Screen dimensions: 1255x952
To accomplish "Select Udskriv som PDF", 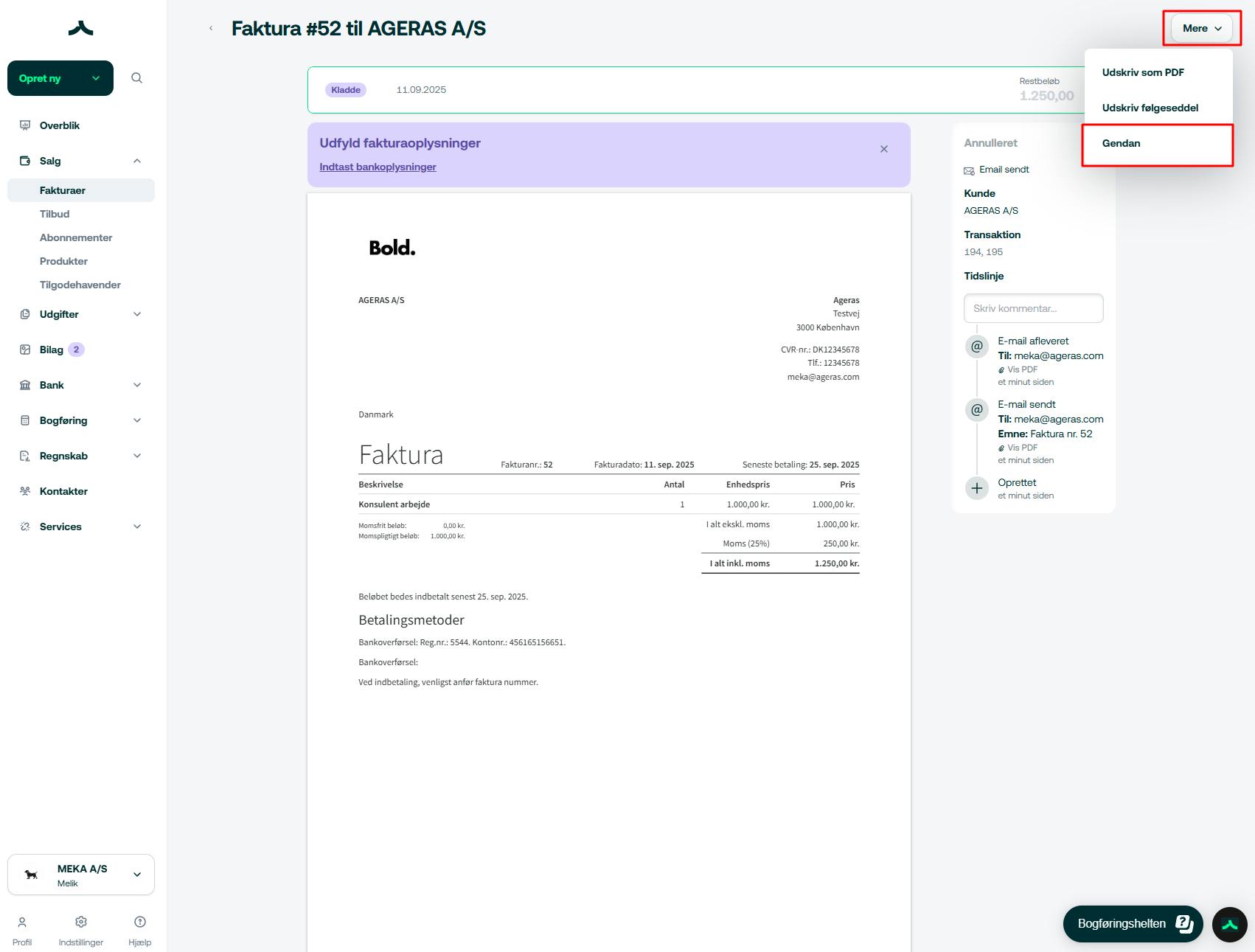I will coord(1158,72).
